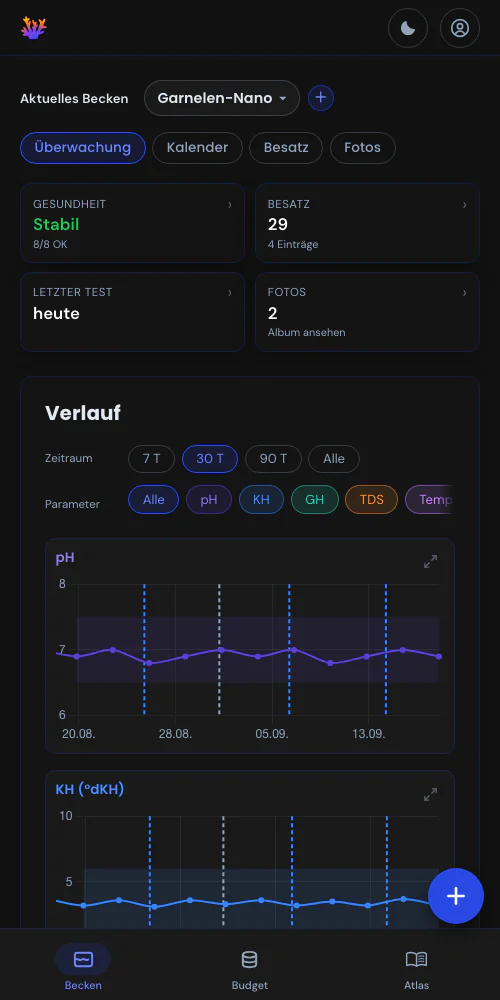500x1000 pixels.
Task: Click the heute value
Action: click(x=56, y=313)
